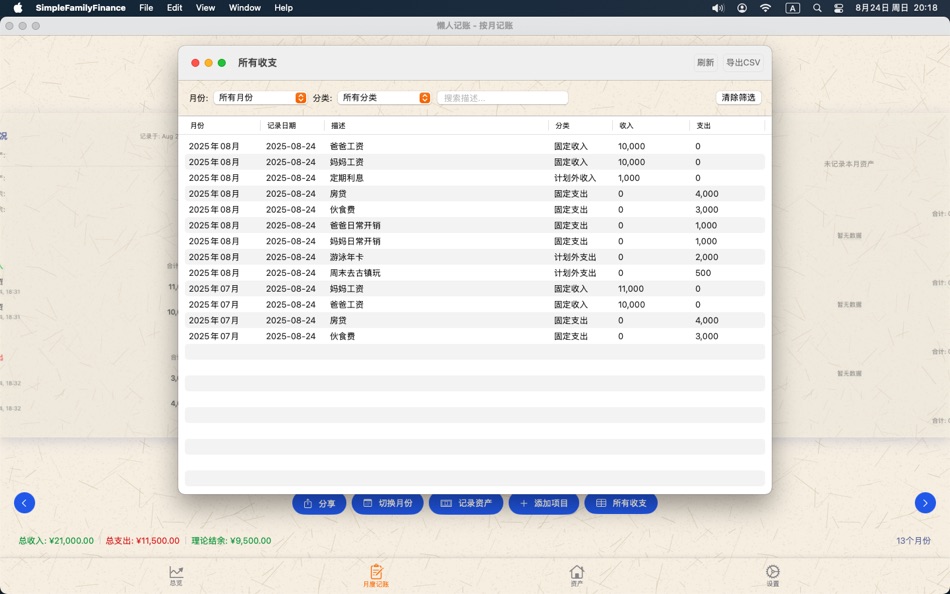Switch to 总览 chart icon in tab bar
950x594 pixels.
point(175,573)
